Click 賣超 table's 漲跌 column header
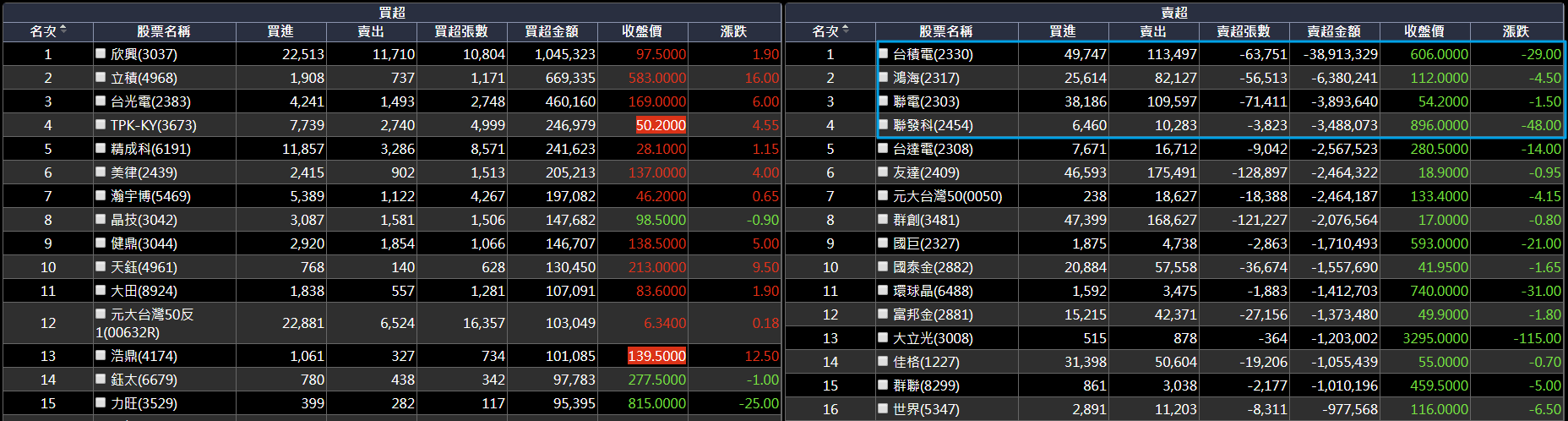 tap(1516, 31)
